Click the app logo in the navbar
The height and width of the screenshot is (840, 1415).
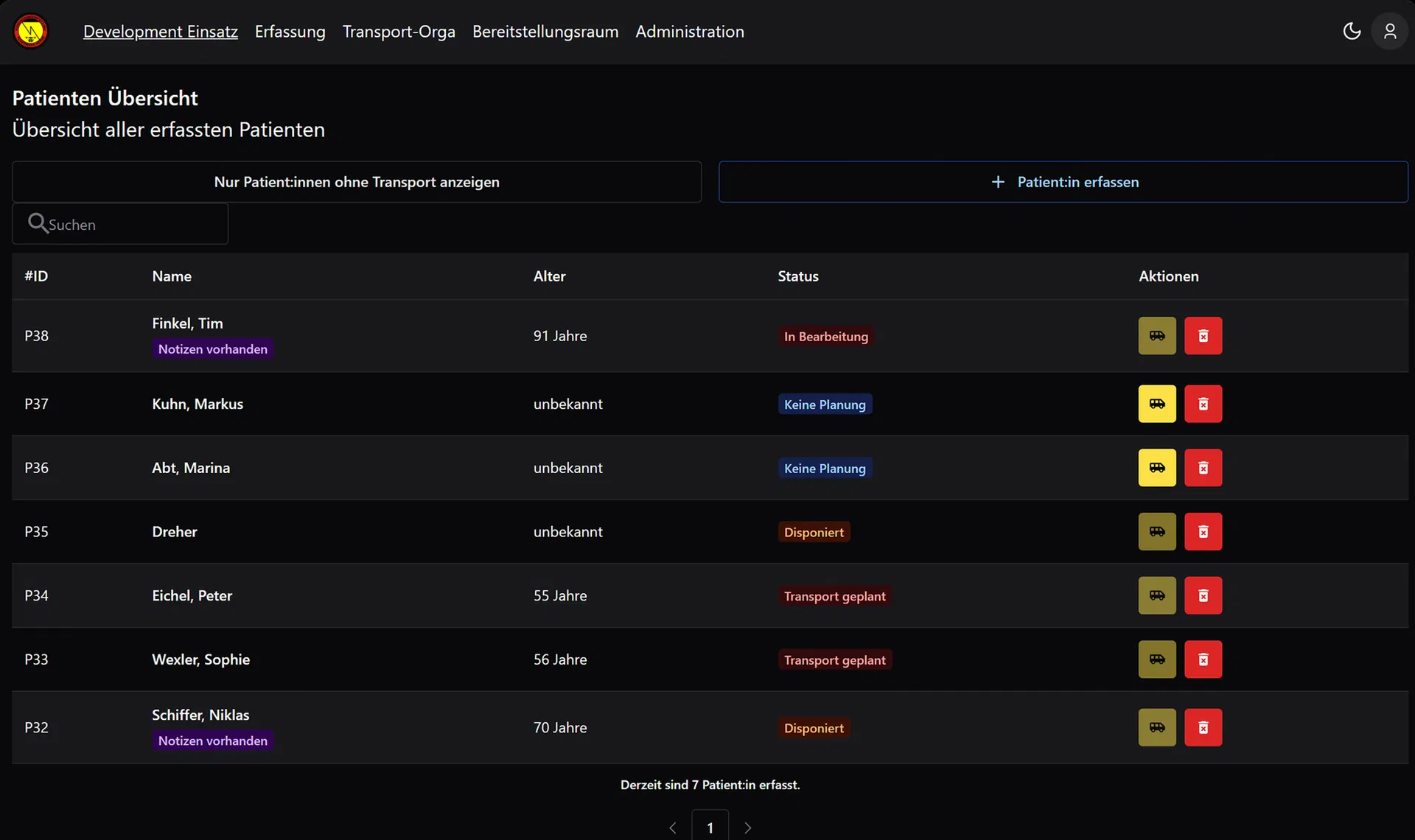(x=31, y=32)
